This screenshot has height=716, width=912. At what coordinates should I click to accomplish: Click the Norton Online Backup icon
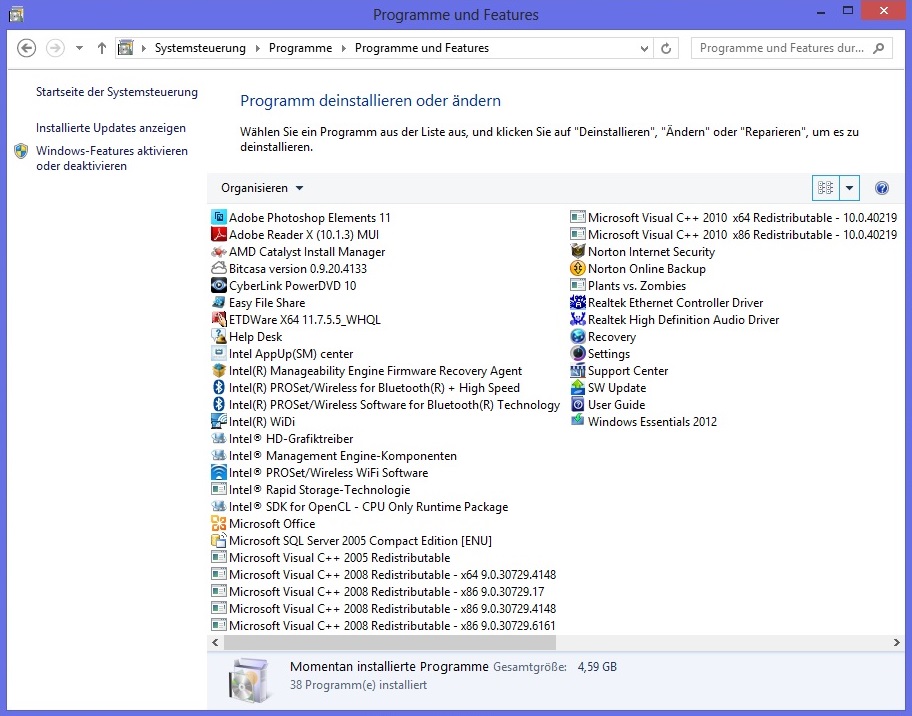click(x=578, y=269)
